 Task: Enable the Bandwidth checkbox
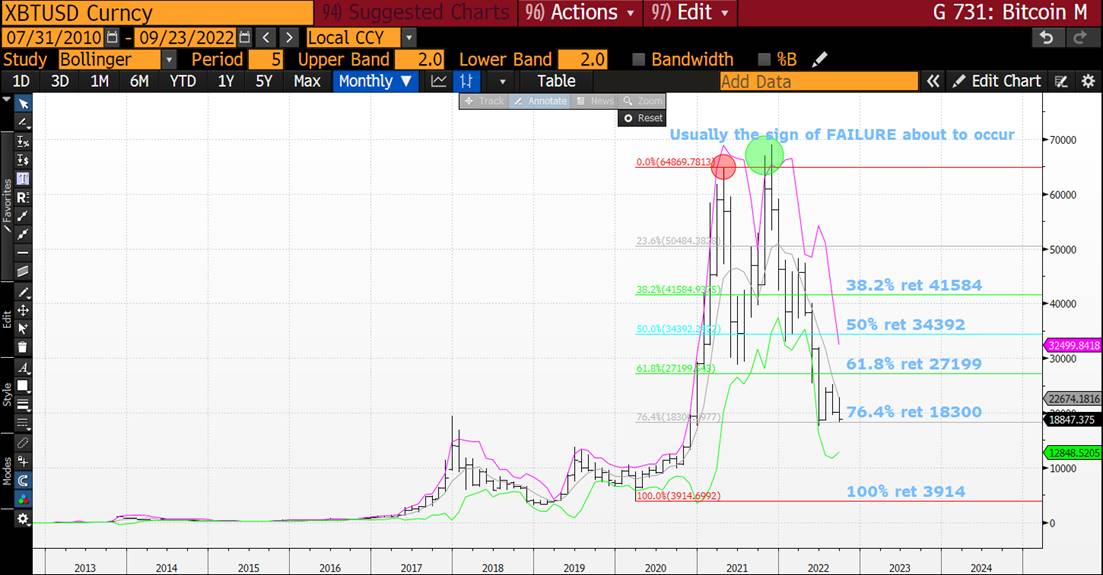click(639, 60)
